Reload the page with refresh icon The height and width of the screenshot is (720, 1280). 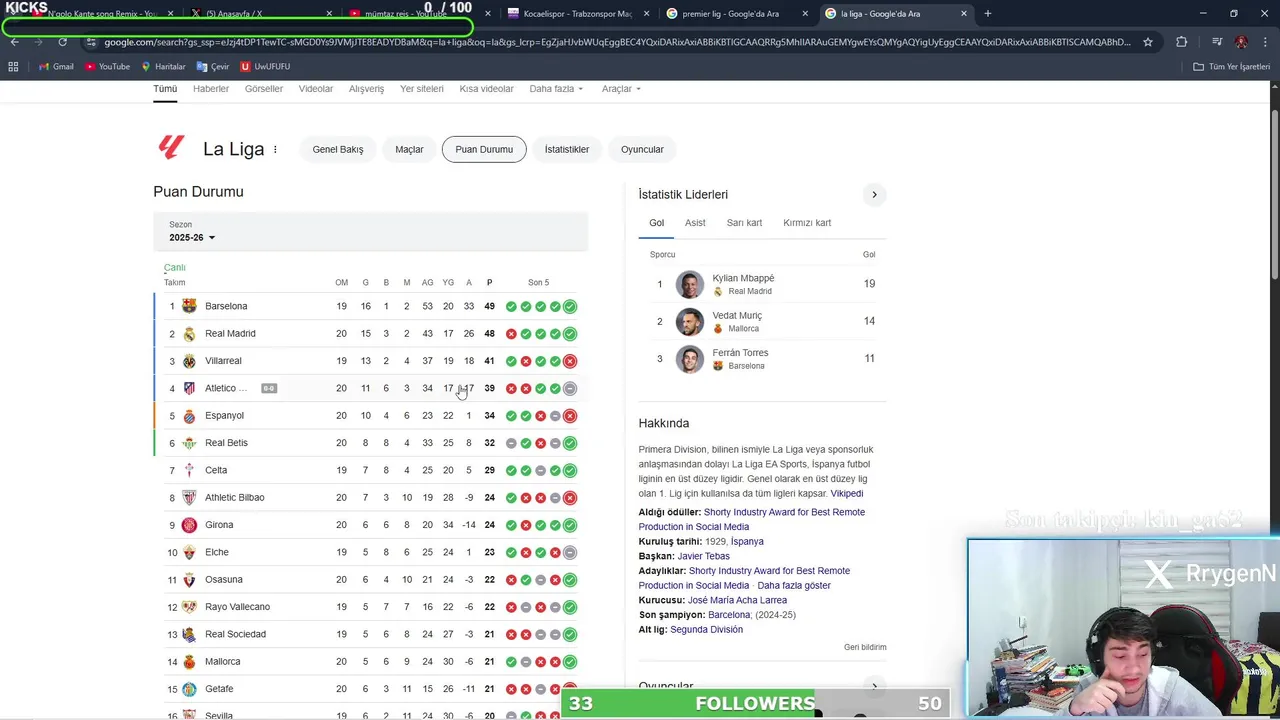62,42
